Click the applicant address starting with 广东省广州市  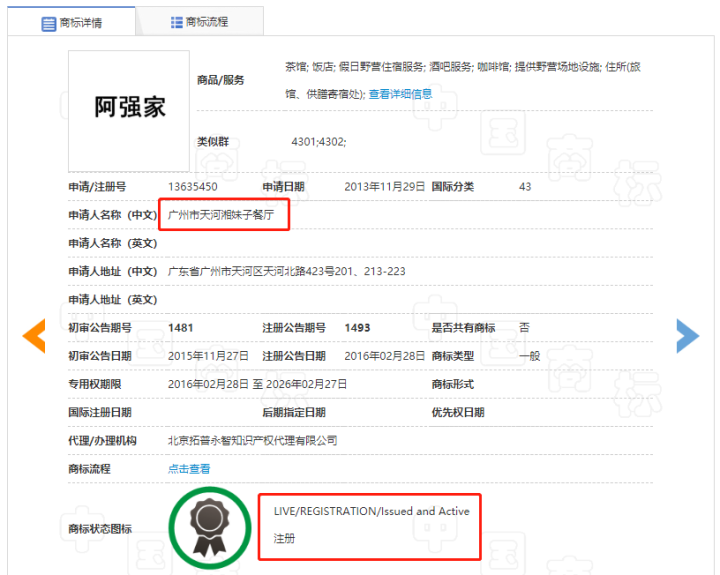(286, 271)
